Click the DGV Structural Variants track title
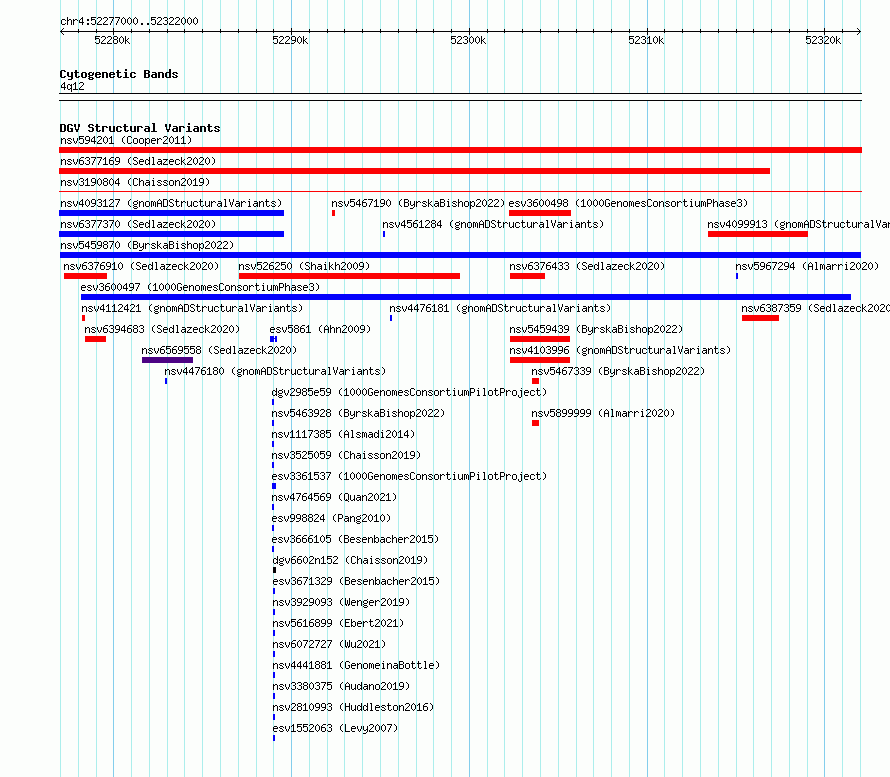 click(x=140, y=128)
